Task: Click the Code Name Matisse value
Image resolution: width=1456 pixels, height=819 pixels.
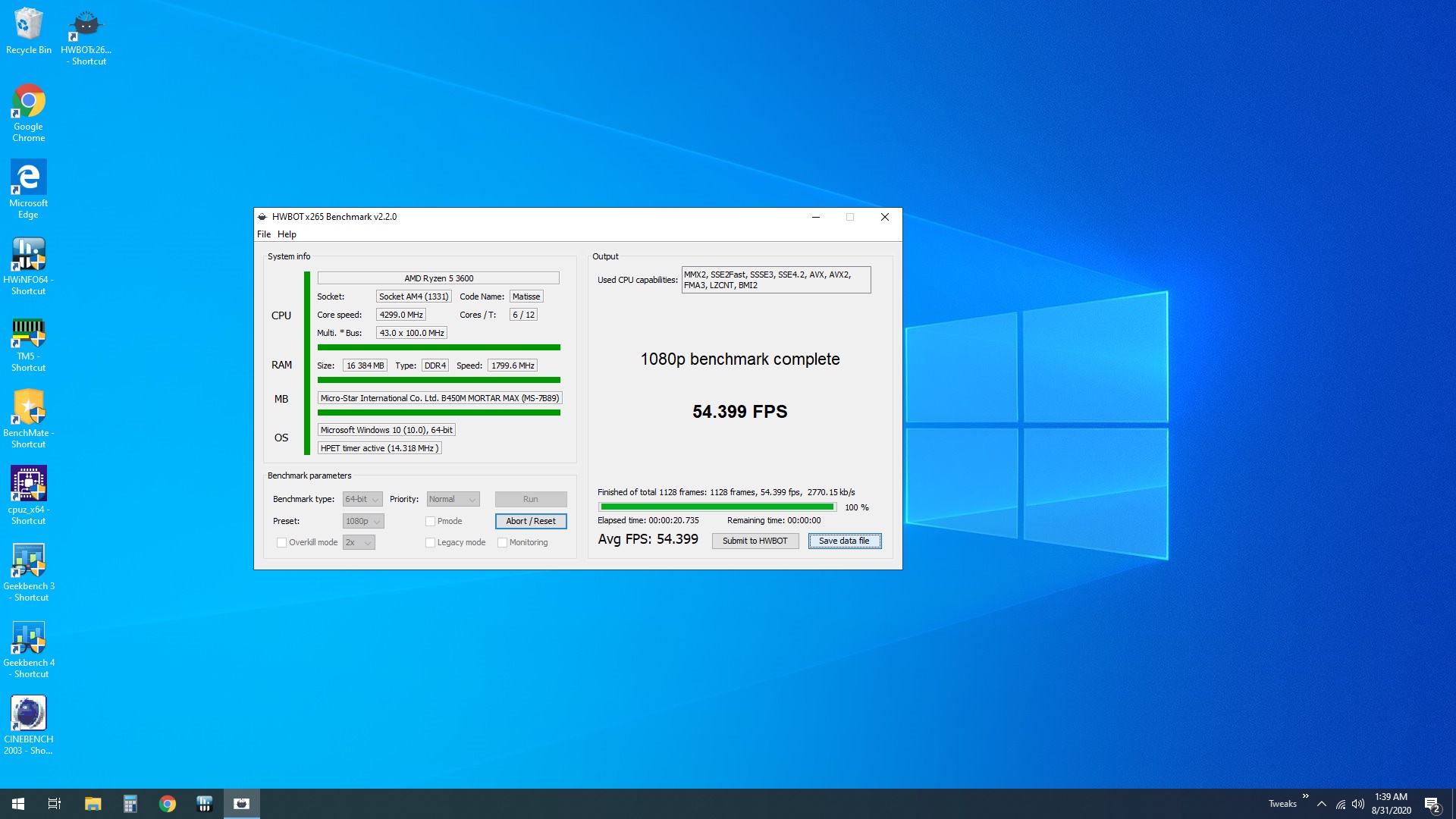Action: (x=526, y=297)
